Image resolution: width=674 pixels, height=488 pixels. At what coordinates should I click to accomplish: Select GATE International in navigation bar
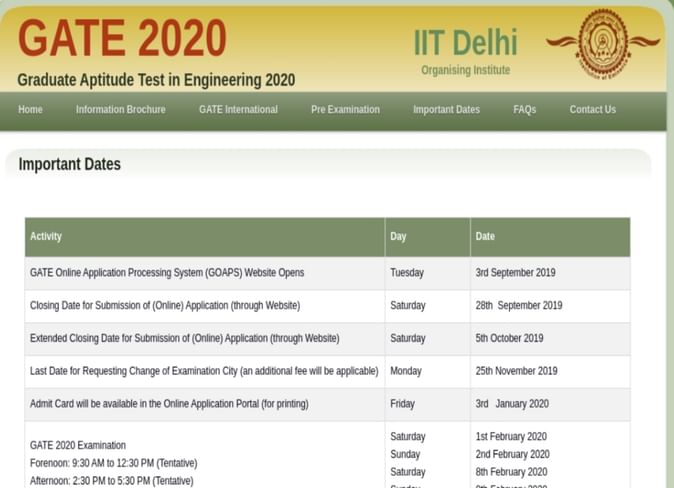[x=238, y=110]
